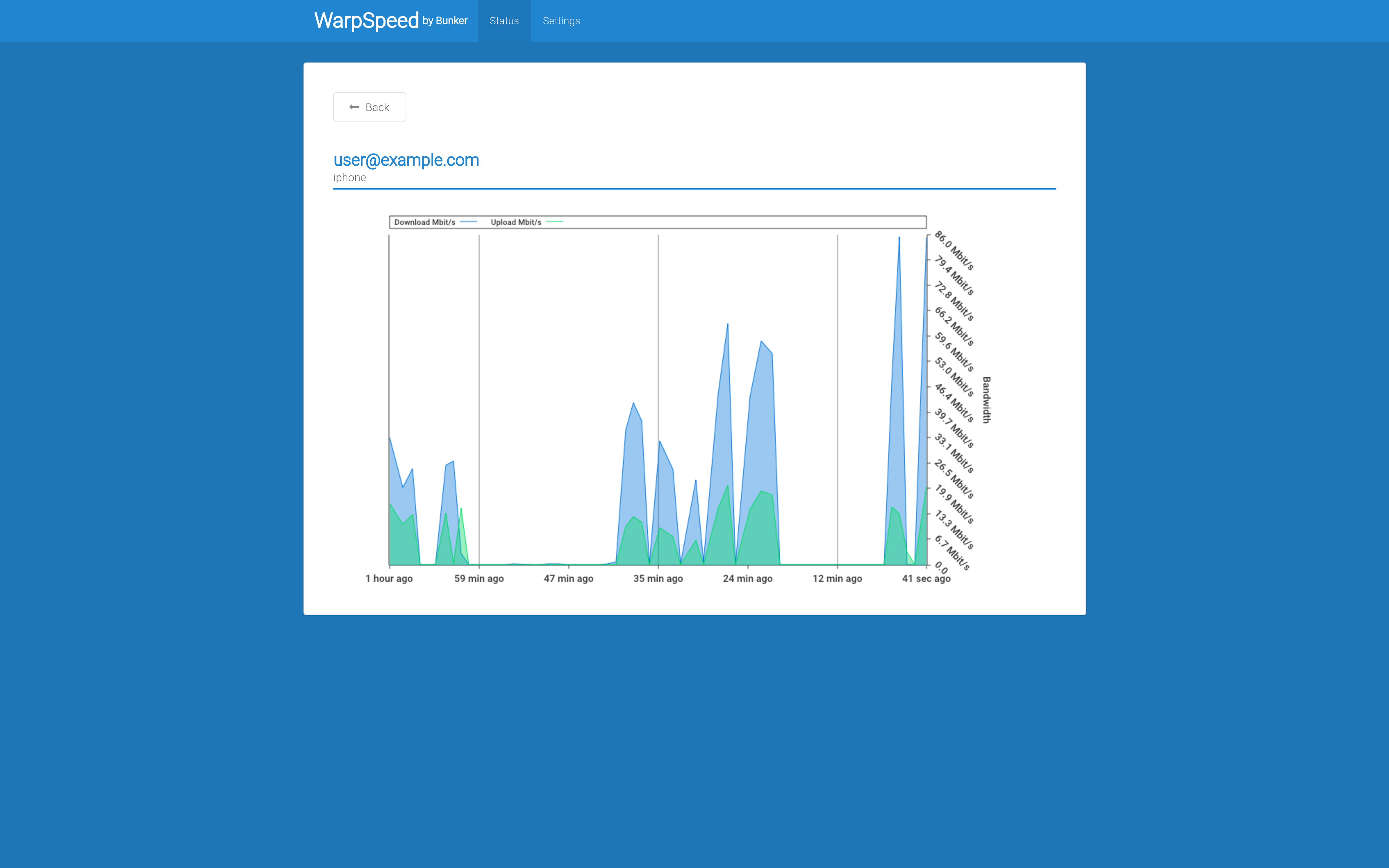Click the 53.0 Mbit/s axis label
The width and height of the screenshot is (1389, 868).
[954, 377]
